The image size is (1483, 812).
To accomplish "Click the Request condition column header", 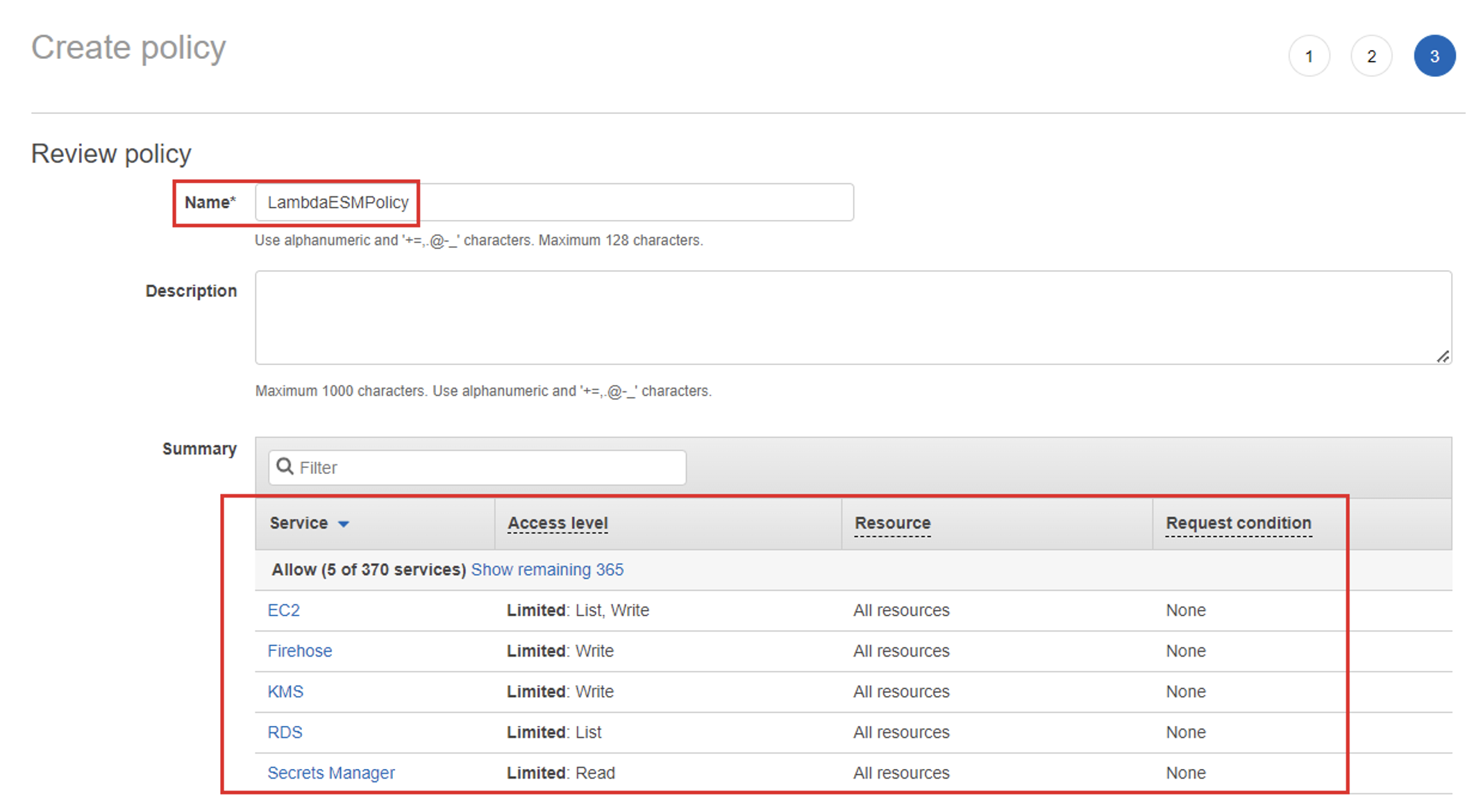I will click(x=1238, y=523).
